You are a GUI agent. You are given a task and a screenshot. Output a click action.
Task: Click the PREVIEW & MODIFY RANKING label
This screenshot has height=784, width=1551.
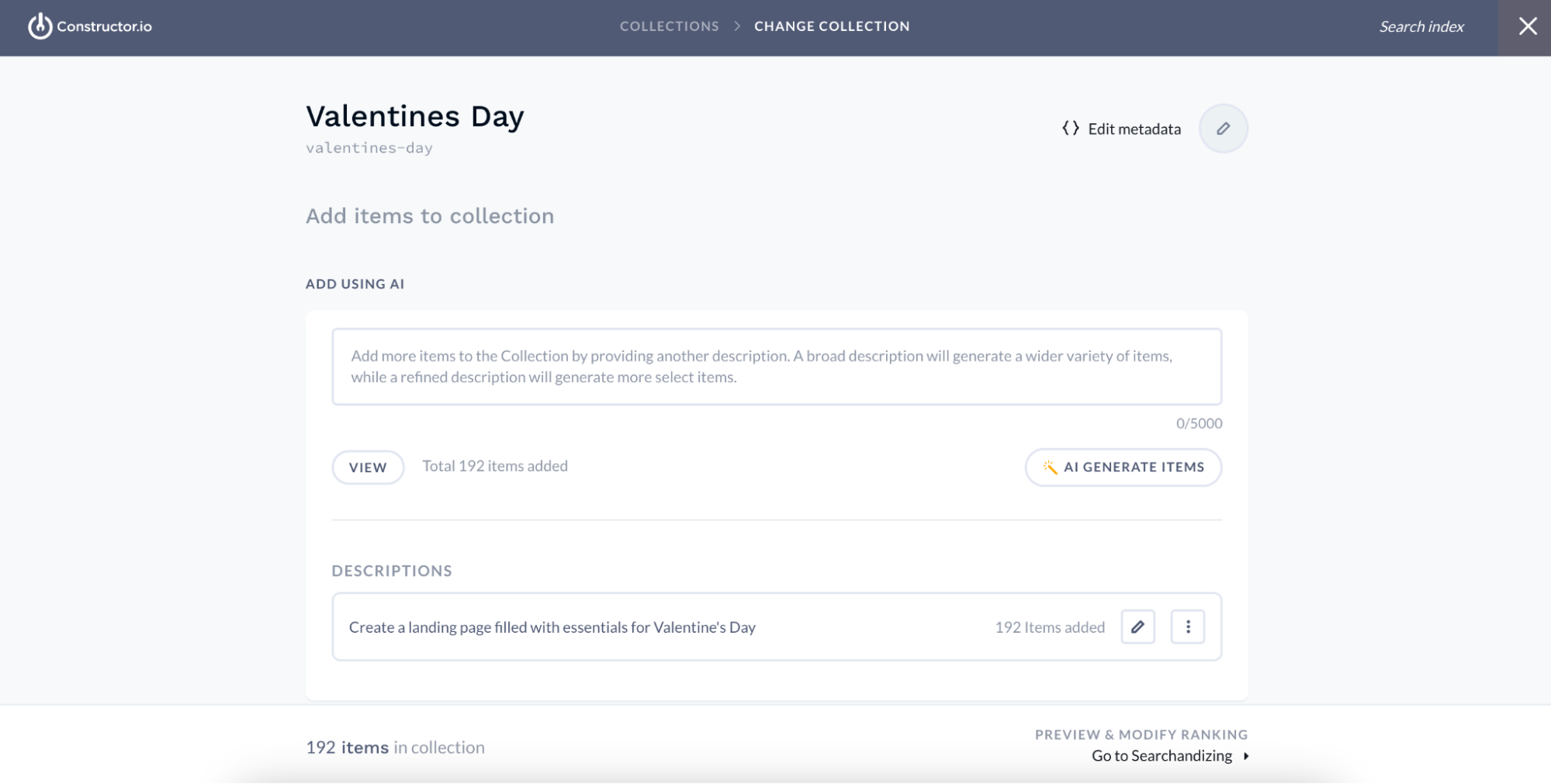coord(1141,734)
